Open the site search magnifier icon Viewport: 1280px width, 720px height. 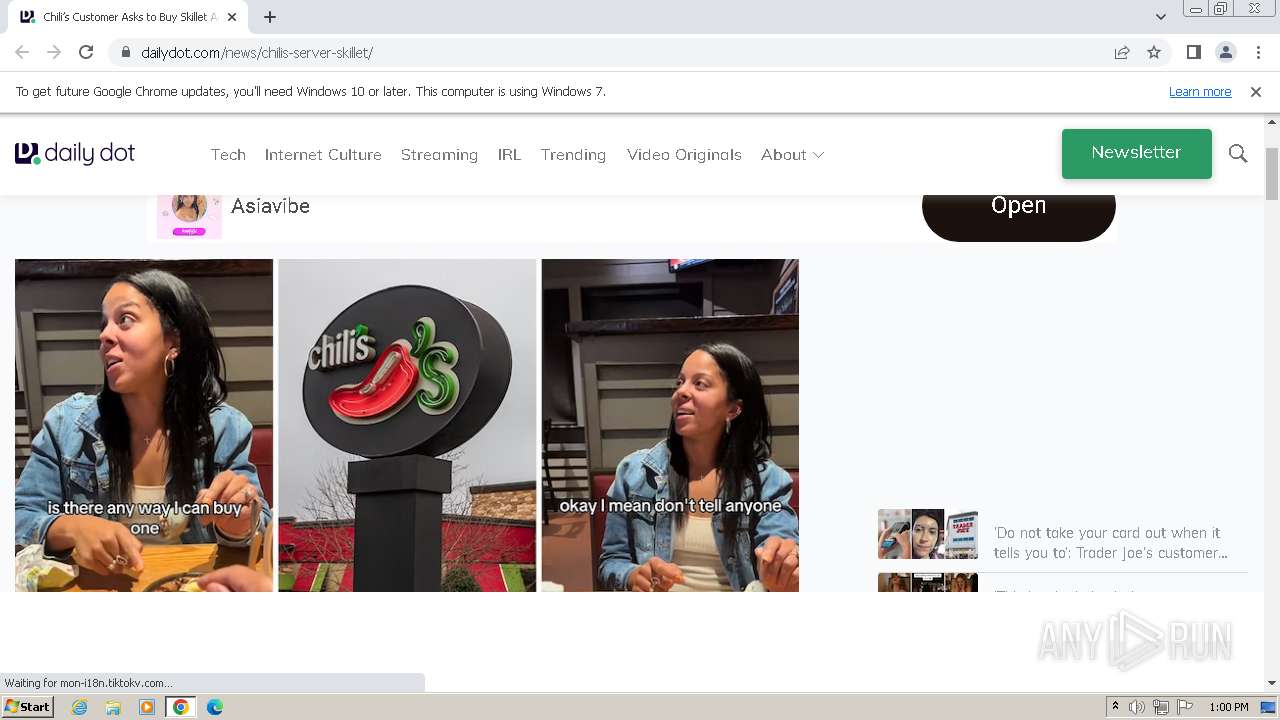click(1238, 153)
